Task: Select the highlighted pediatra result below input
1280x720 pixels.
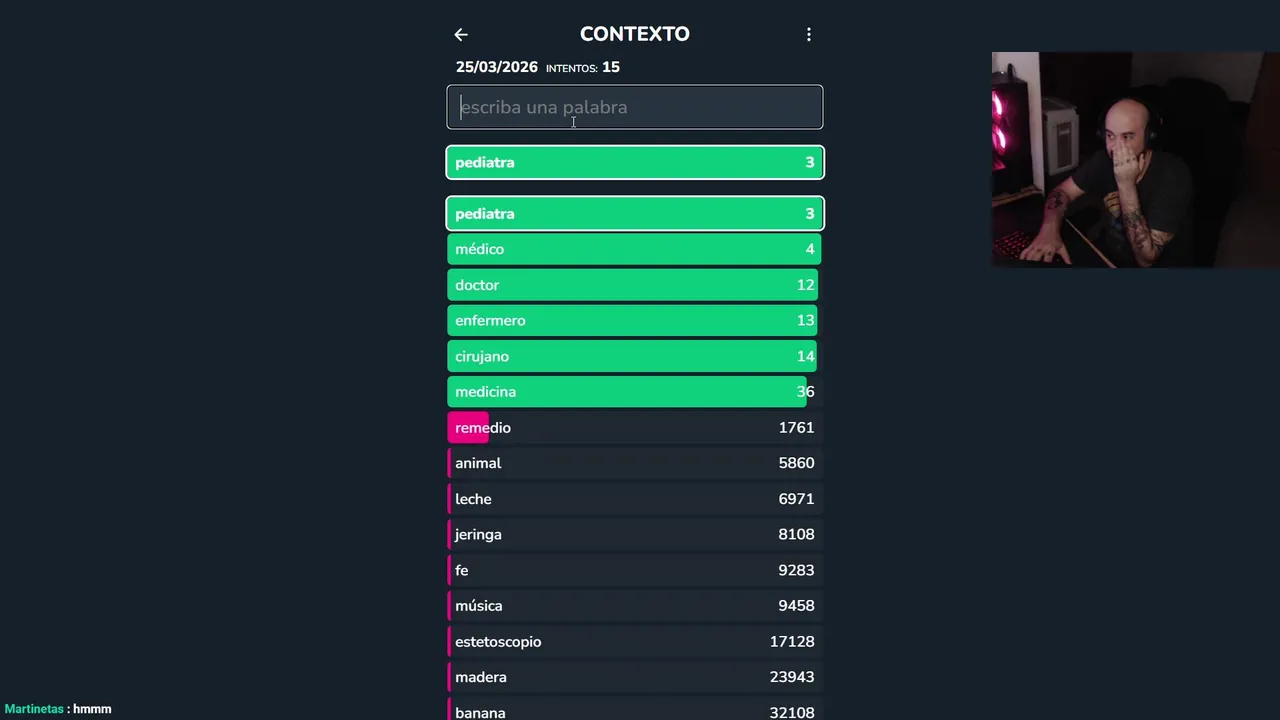Action: [635, 162]
